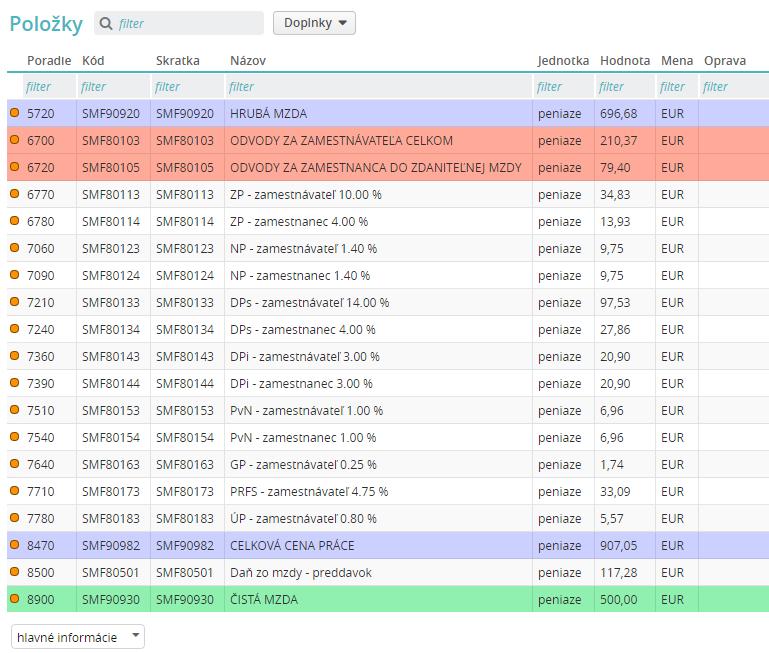
Task: Click the value 696,68 in Hodnota
Action: point(618,113)
